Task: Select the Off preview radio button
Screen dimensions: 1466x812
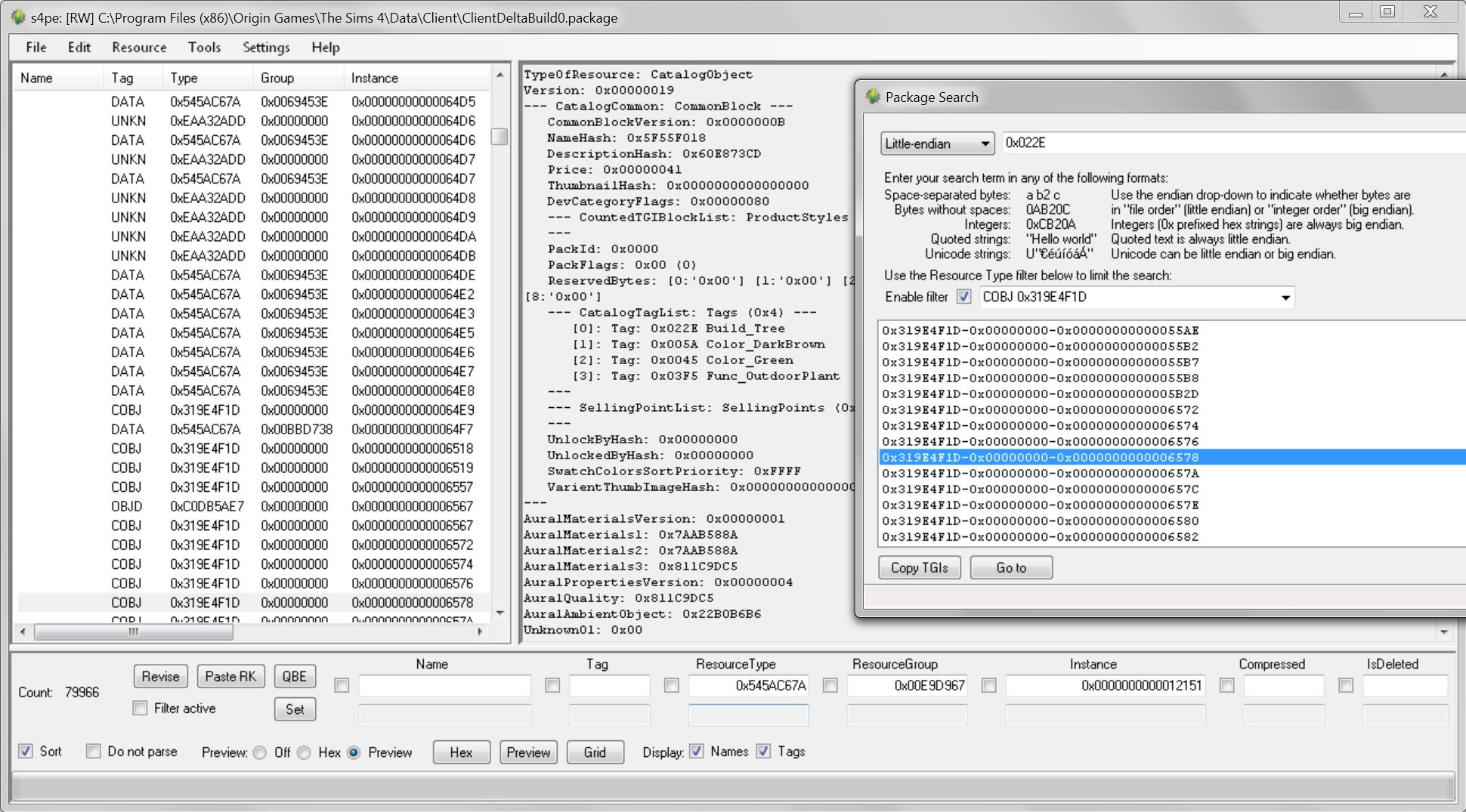Action: click(x=260, y=752)
